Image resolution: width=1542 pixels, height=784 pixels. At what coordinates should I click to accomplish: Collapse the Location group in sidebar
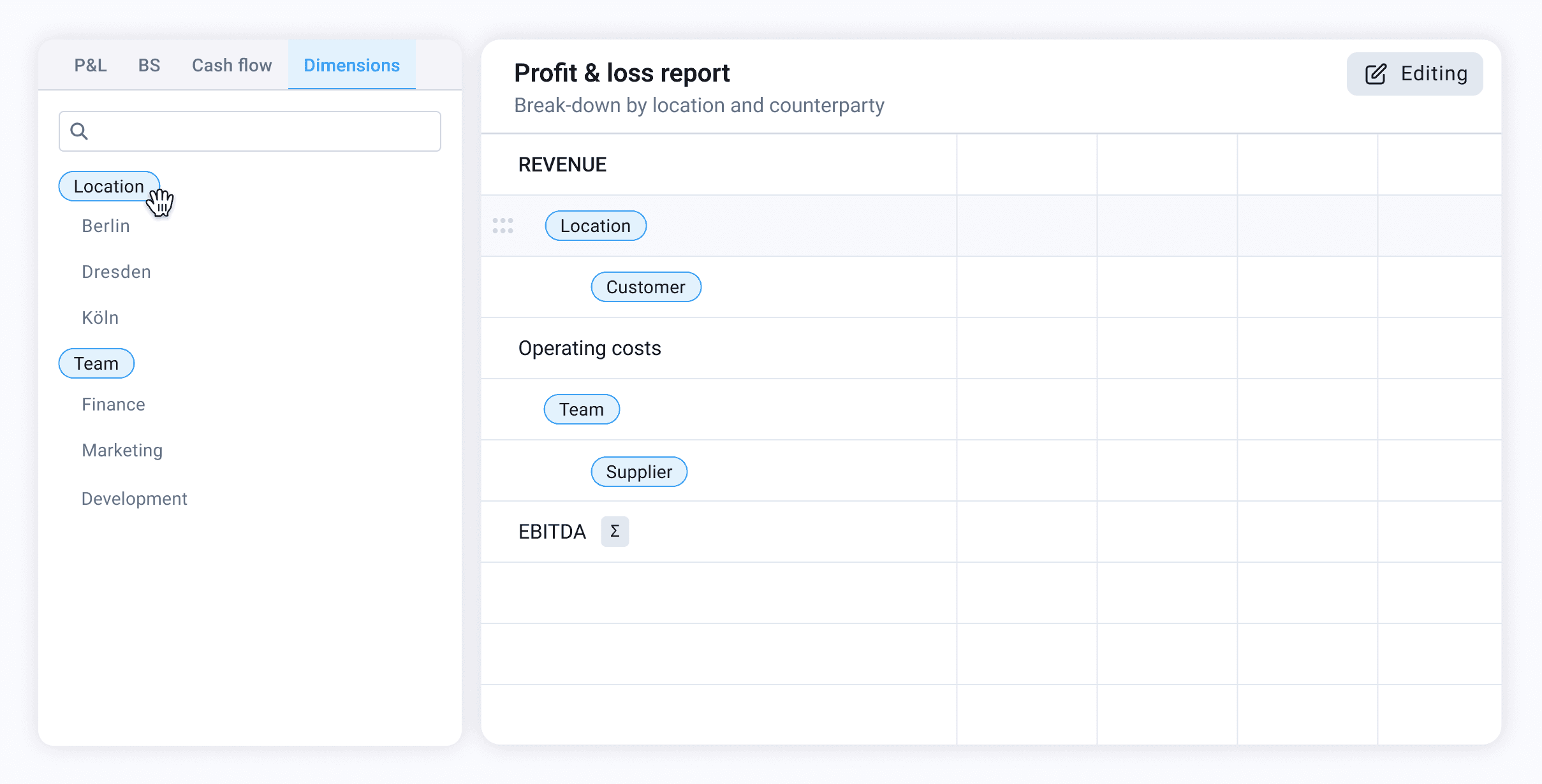pyautogui.click(x=108, y=186)
